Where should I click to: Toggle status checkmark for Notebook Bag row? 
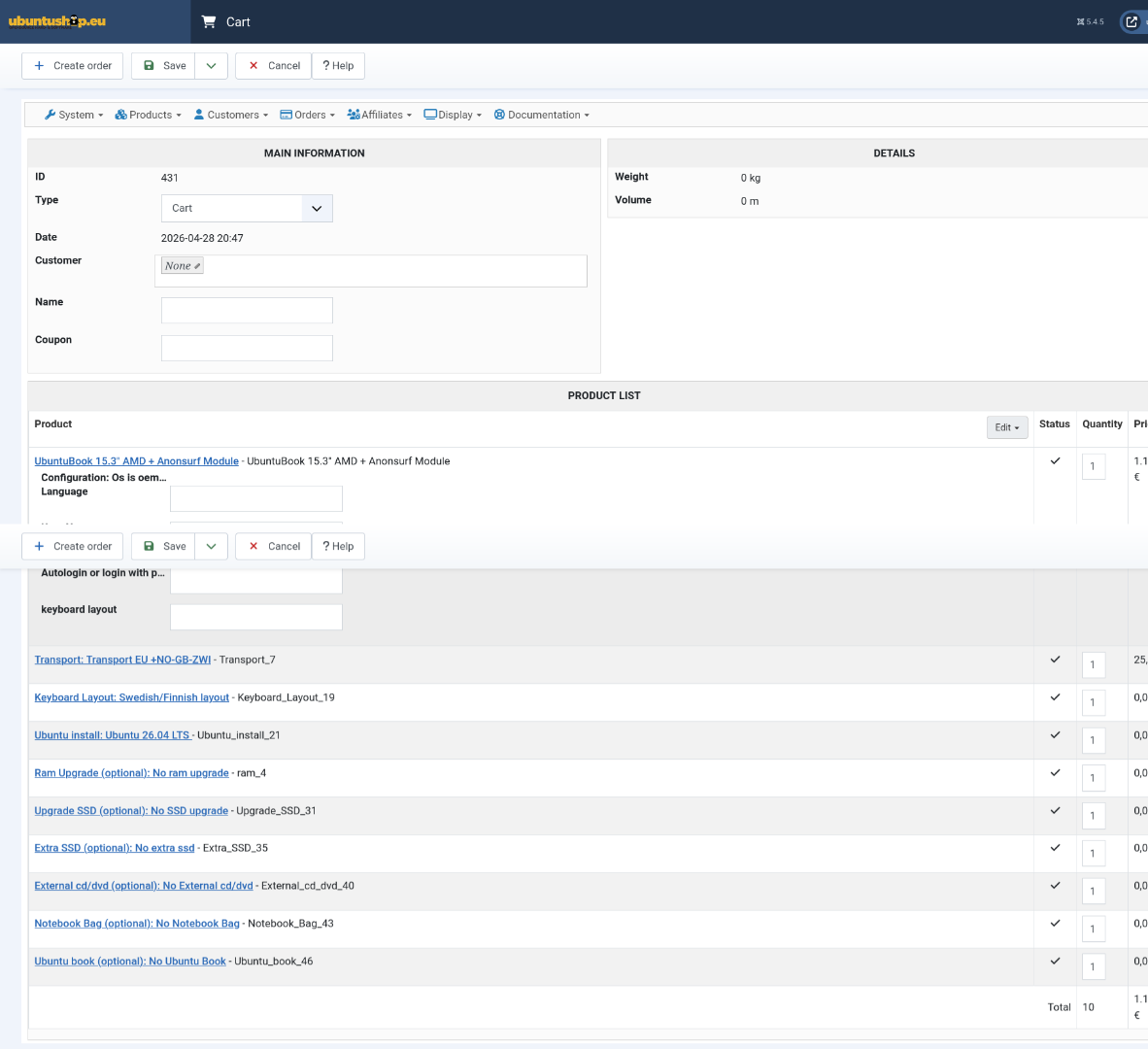pyautogui.click(x=1055, y=923)
